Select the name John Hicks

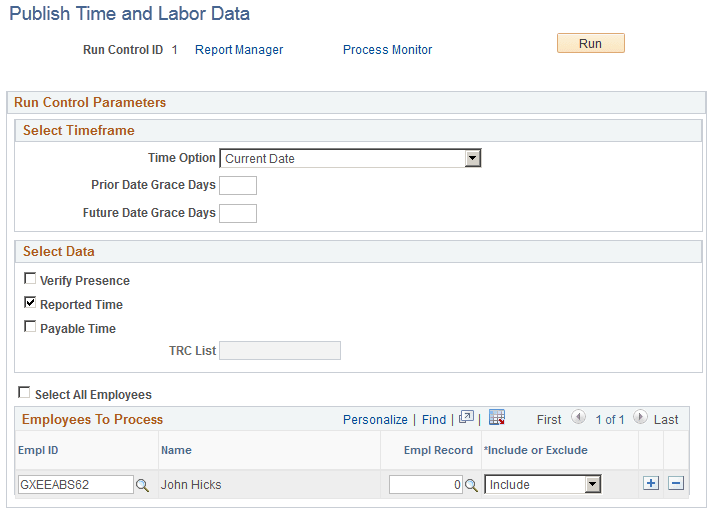pyautogui.click(x=191, y=485)
